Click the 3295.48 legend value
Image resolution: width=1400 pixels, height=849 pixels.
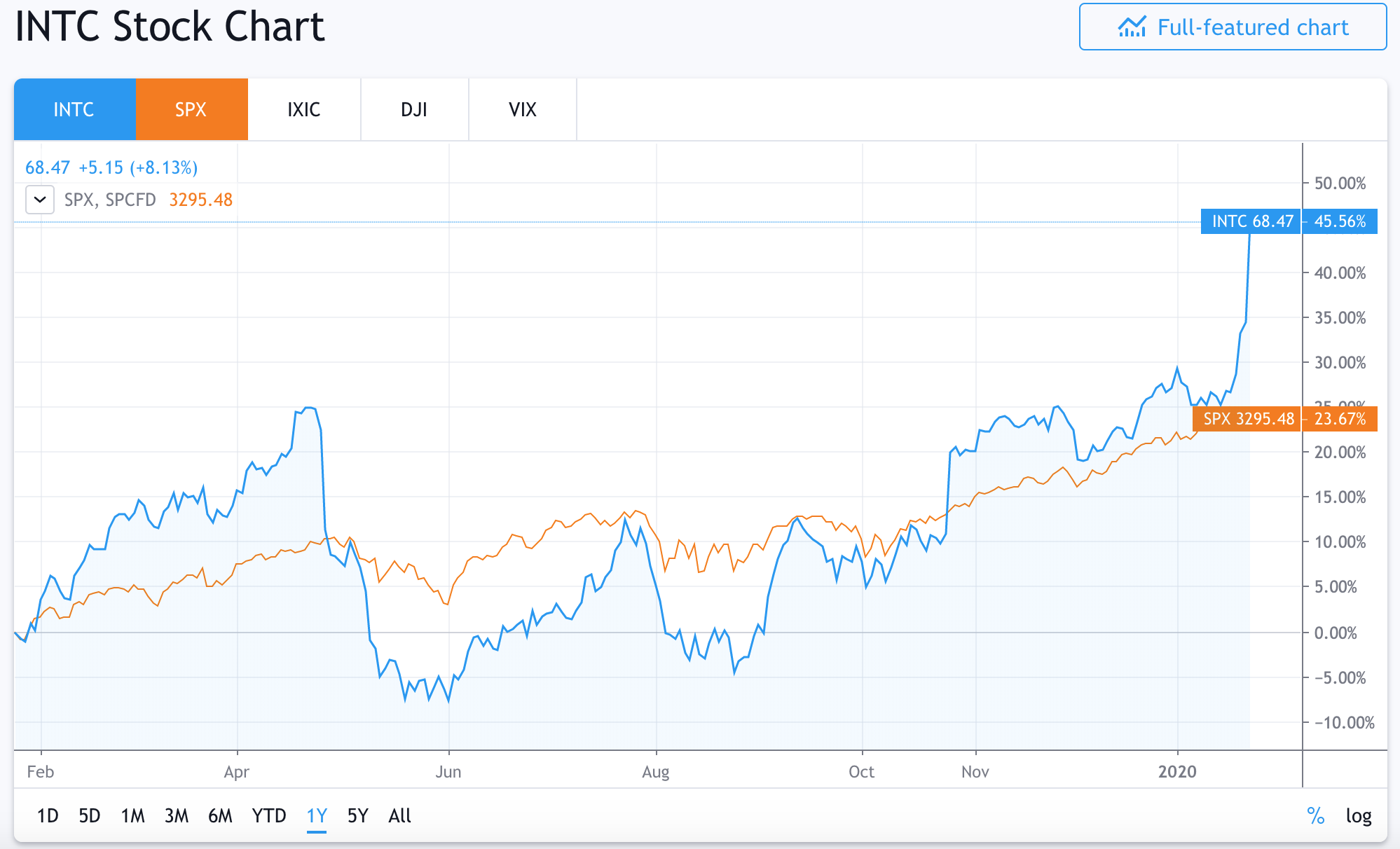201,200
